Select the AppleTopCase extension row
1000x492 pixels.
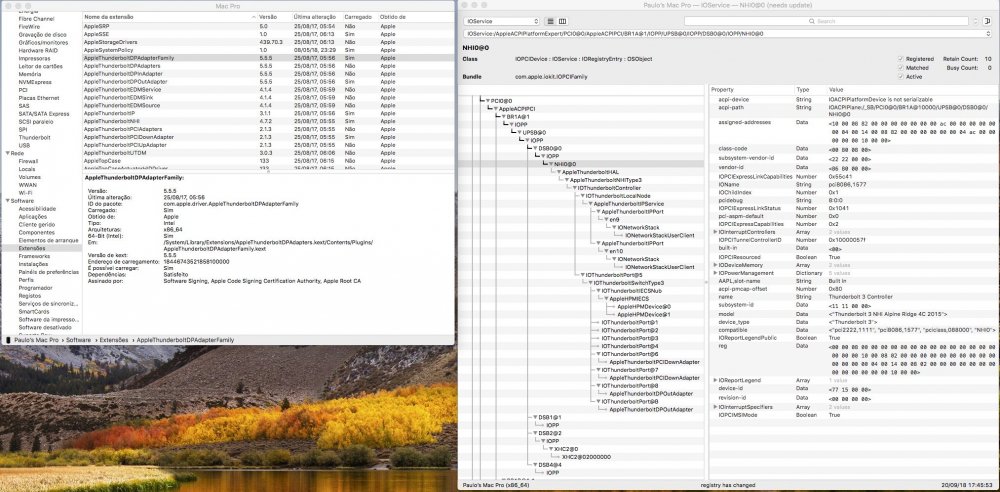pos(268,161)
